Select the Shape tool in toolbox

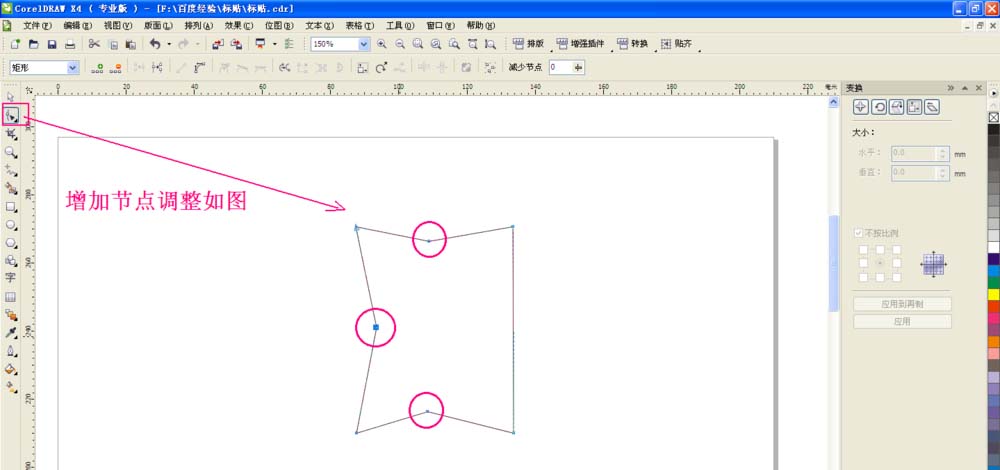coord(11,115)
